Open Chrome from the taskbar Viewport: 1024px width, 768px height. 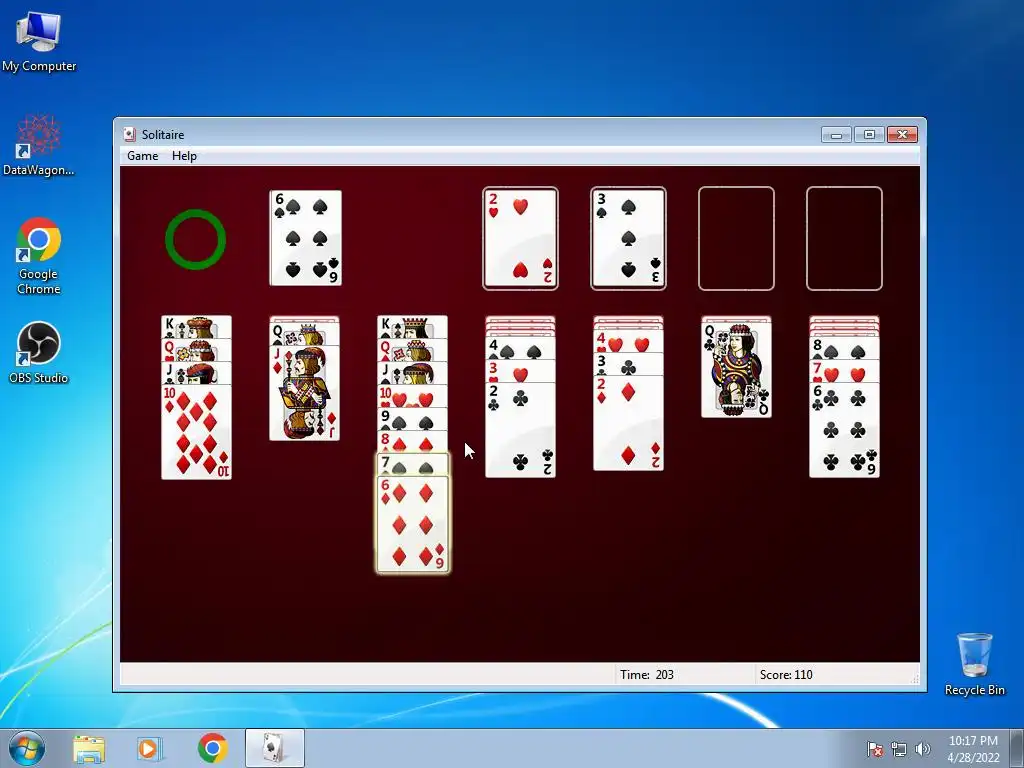point(213,748)
